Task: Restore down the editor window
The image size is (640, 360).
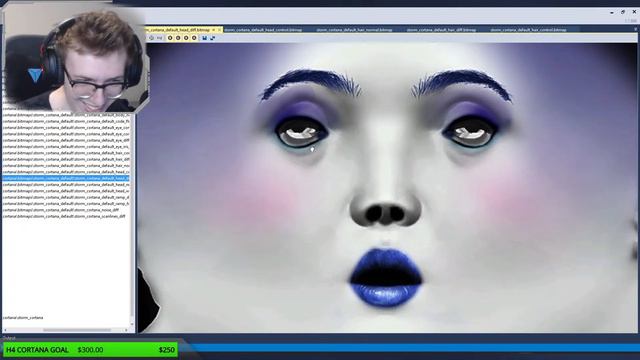Action: 623,12
